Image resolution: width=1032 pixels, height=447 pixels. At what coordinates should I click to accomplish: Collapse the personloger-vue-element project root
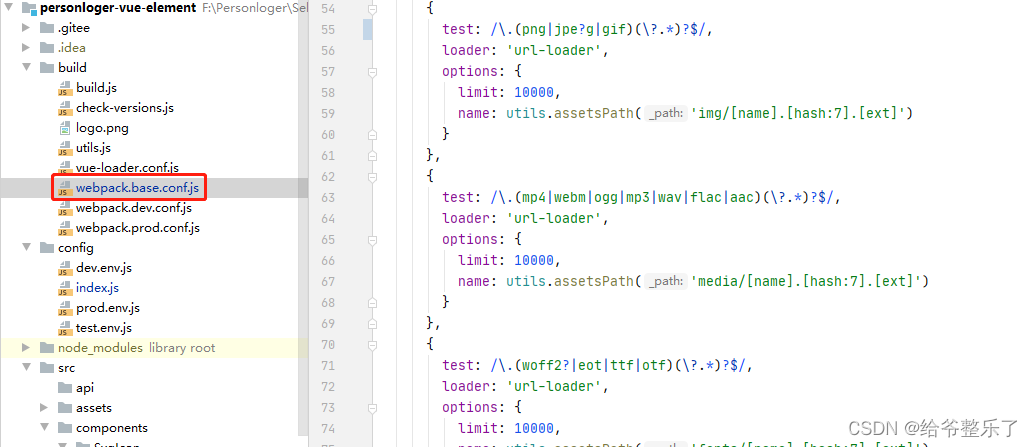point(9,8)
